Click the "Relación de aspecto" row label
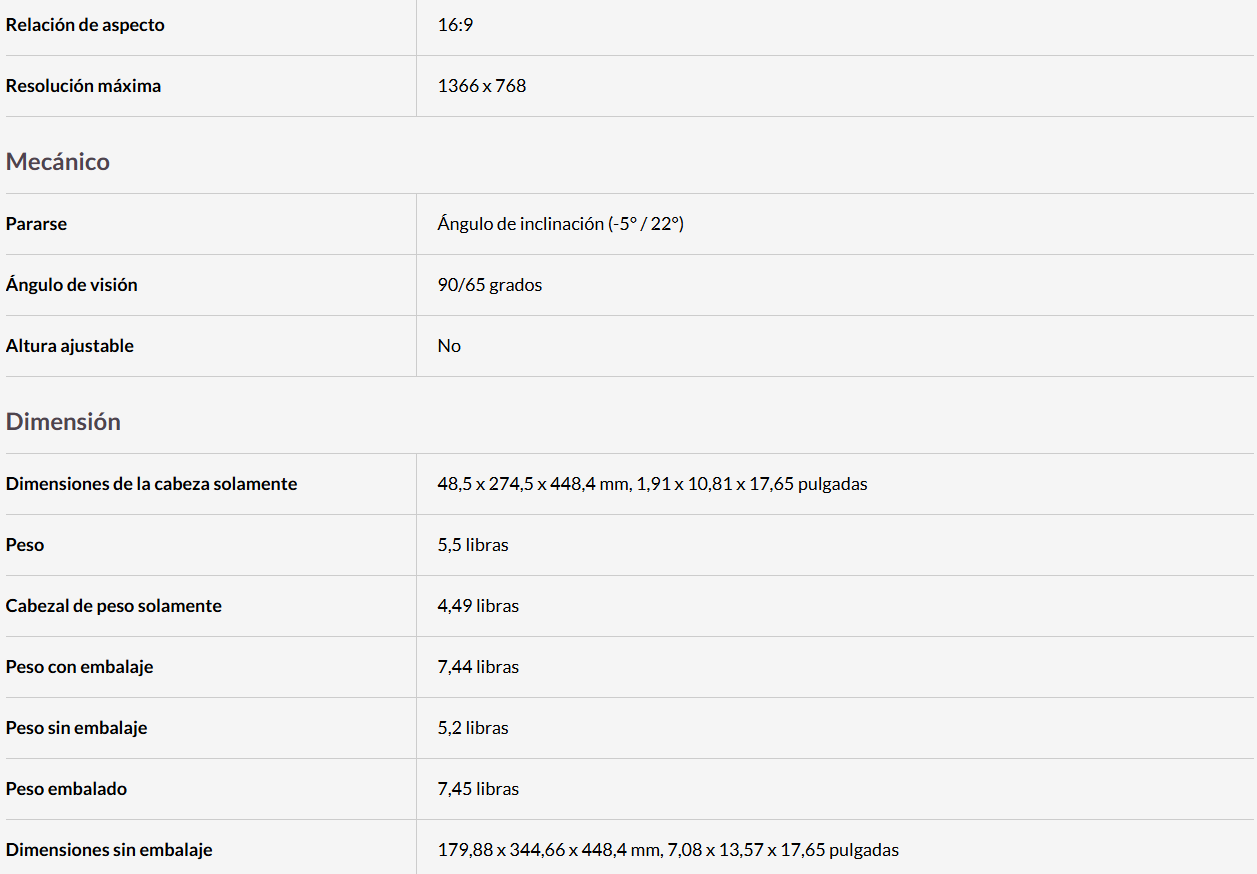This screenshot has width=1257, height=874. click(85, 25)
